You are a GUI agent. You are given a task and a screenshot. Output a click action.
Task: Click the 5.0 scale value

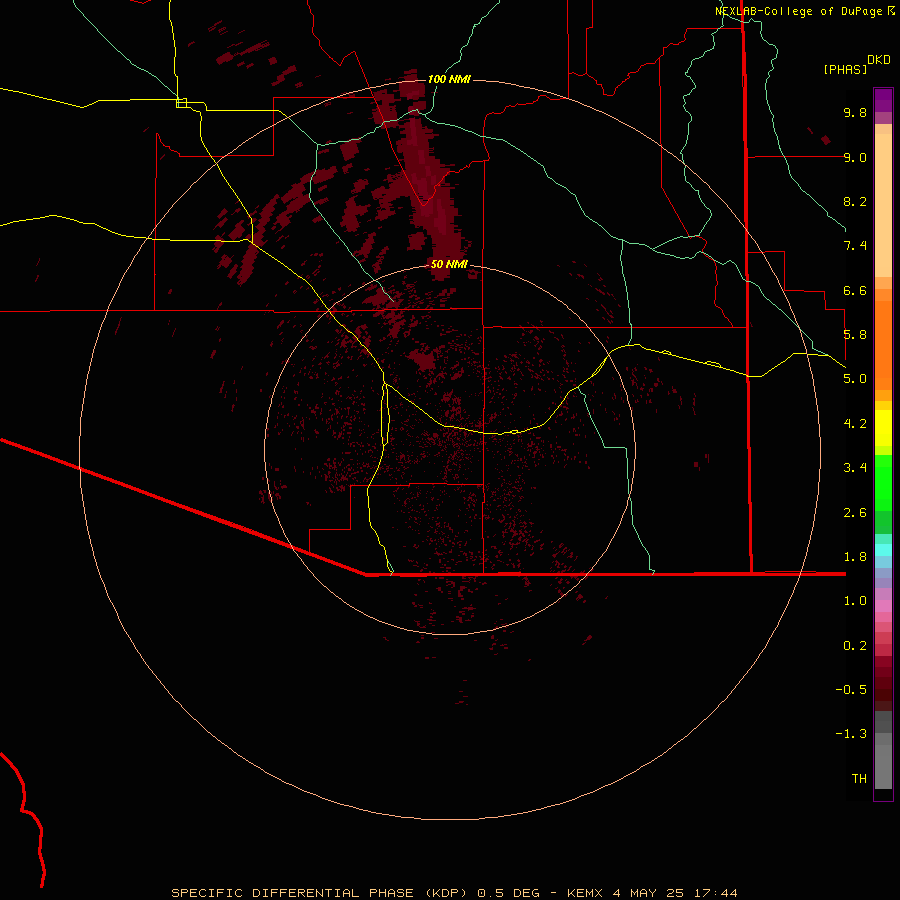[855, 379]
